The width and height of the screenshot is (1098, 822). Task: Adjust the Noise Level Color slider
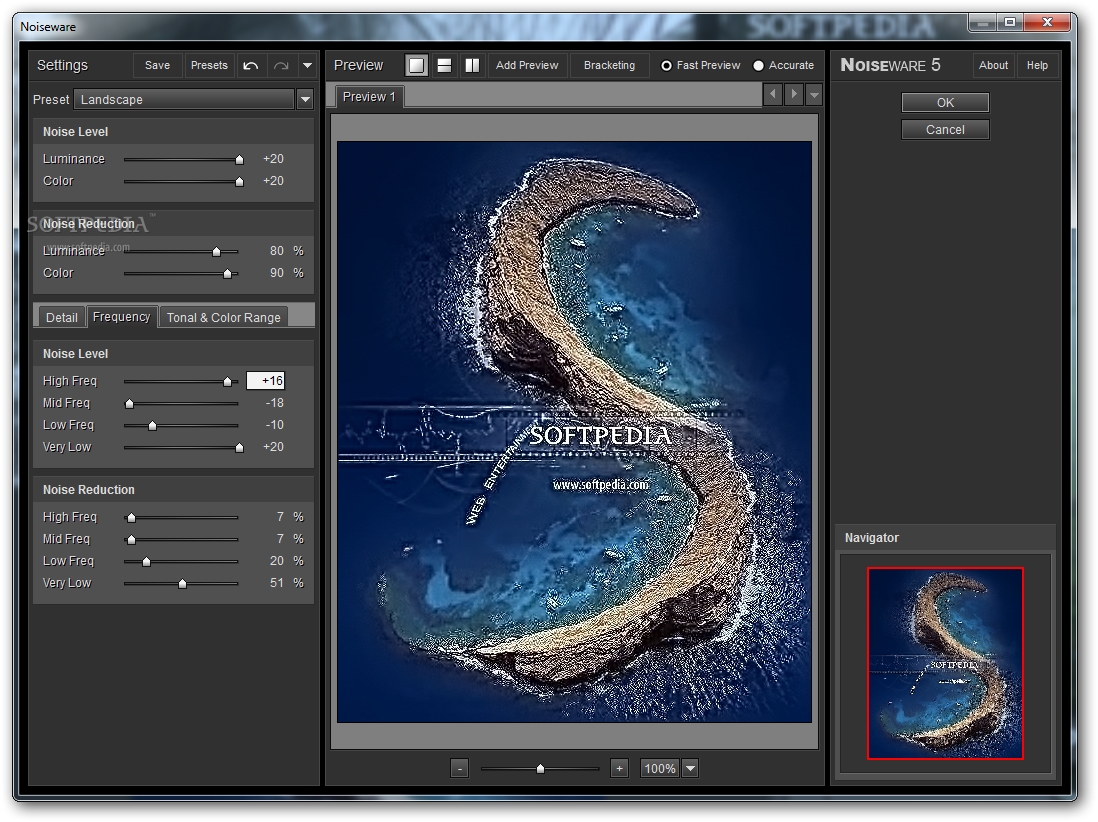pyautogui.click(x=239, y=182)
